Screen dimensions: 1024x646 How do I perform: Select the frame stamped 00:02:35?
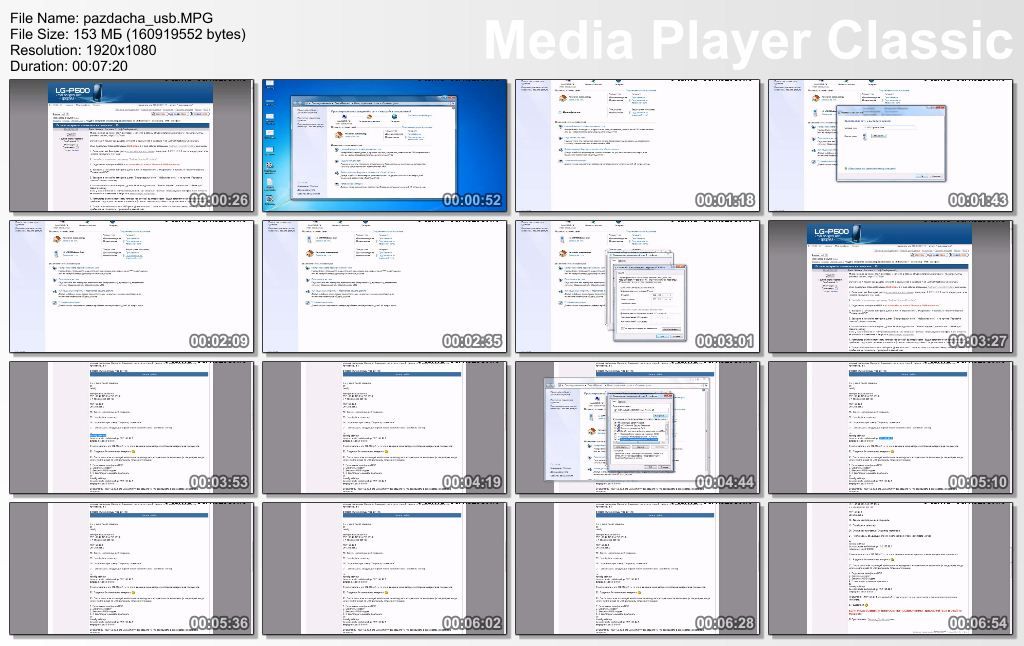click(385, 287)
